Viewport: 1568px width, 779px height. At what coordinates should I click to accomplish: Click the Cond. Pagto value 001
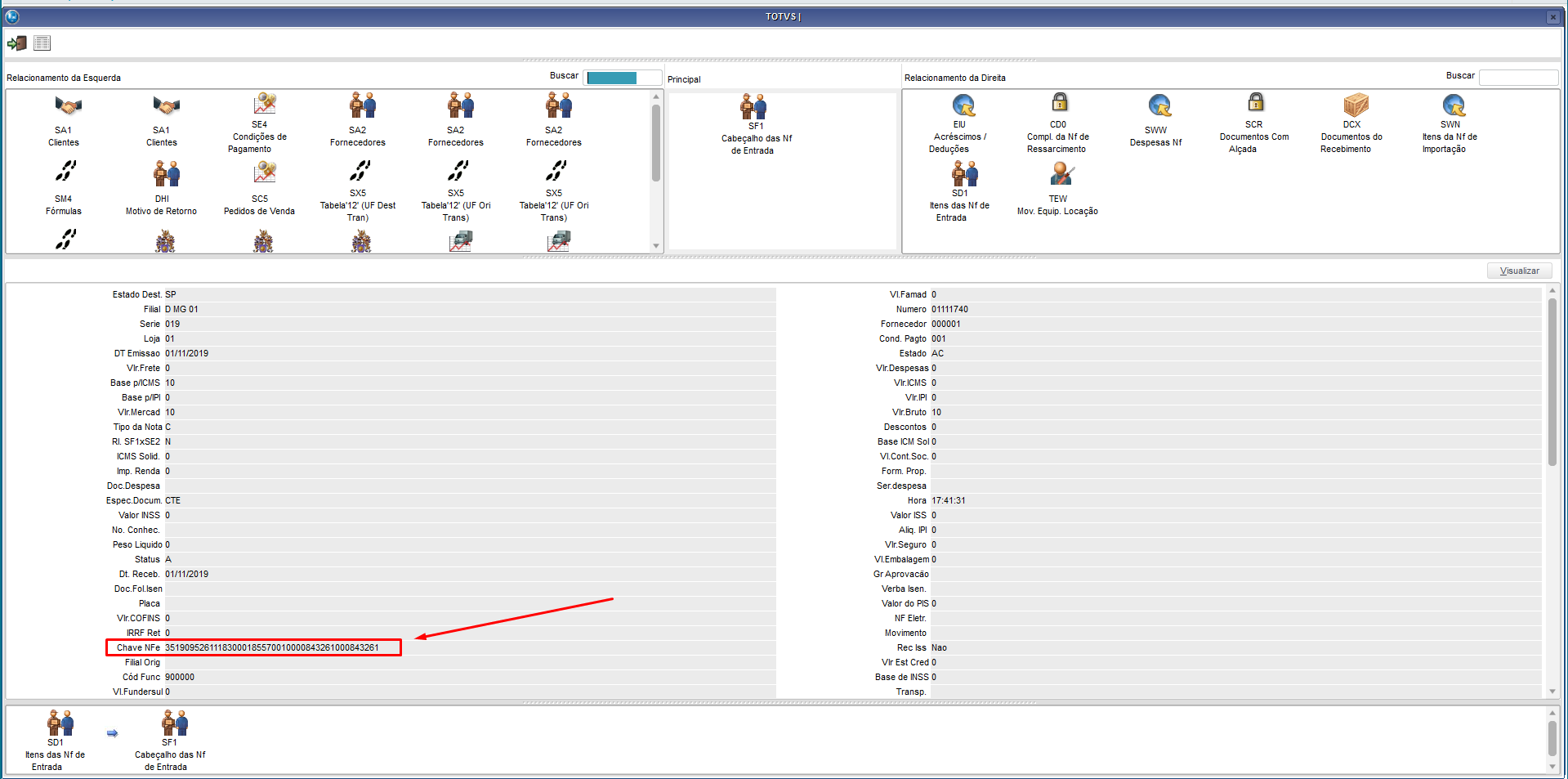[939, 338]
